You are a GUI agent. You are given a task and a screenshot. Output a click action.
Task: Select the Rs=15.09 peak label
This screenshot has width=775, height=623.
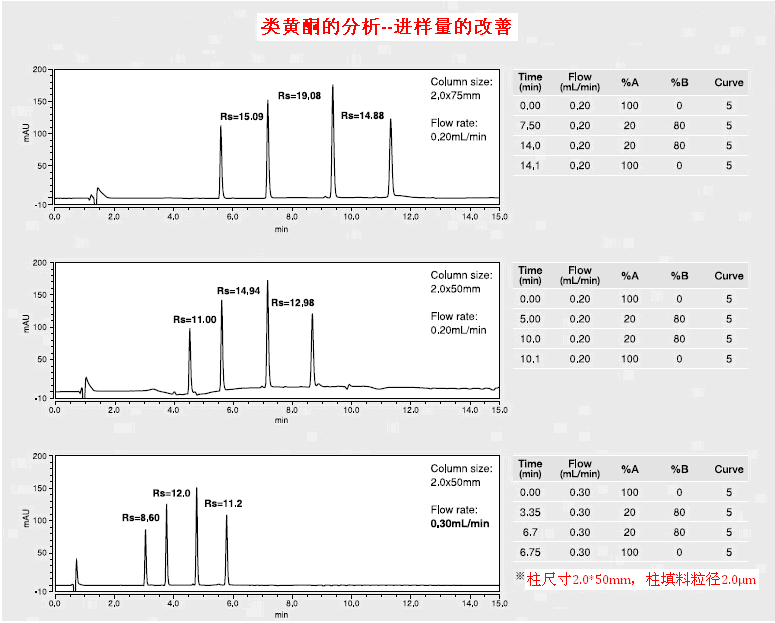pos(242,117)
